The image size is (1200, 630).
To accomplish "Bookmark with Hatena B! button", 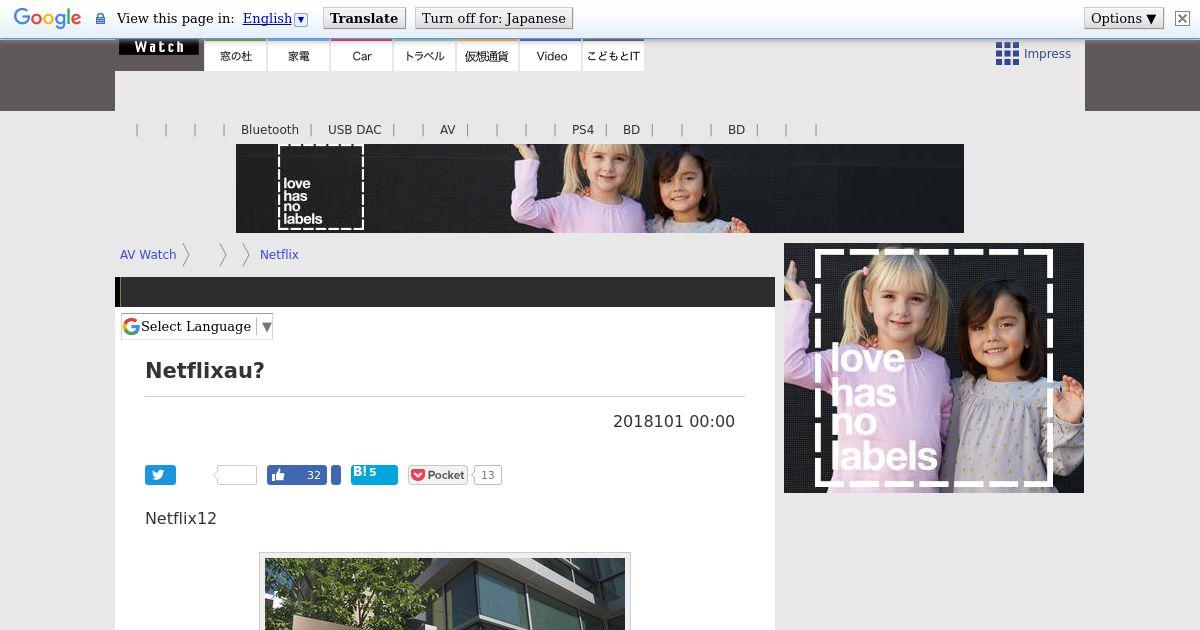I will tap(374, 475).
